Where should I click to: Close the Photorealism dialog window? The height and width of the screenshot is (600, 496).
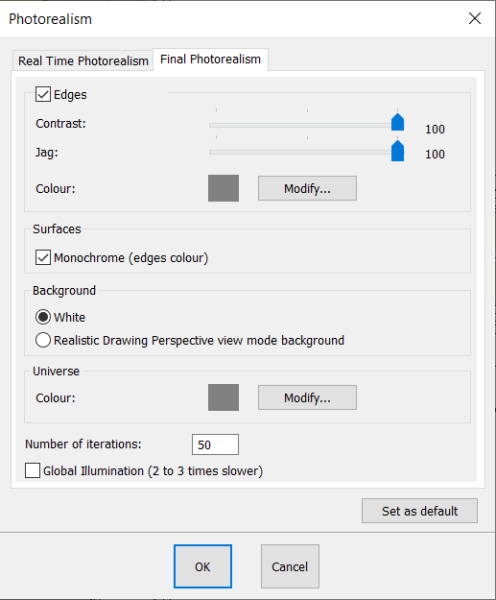(x=475, y=18)
